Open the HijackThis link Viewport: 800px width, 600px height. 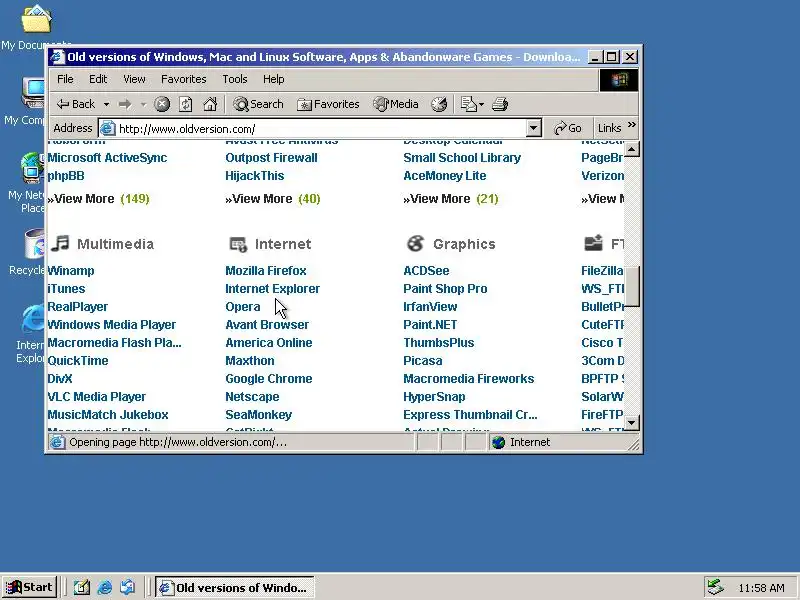[255, 176]
